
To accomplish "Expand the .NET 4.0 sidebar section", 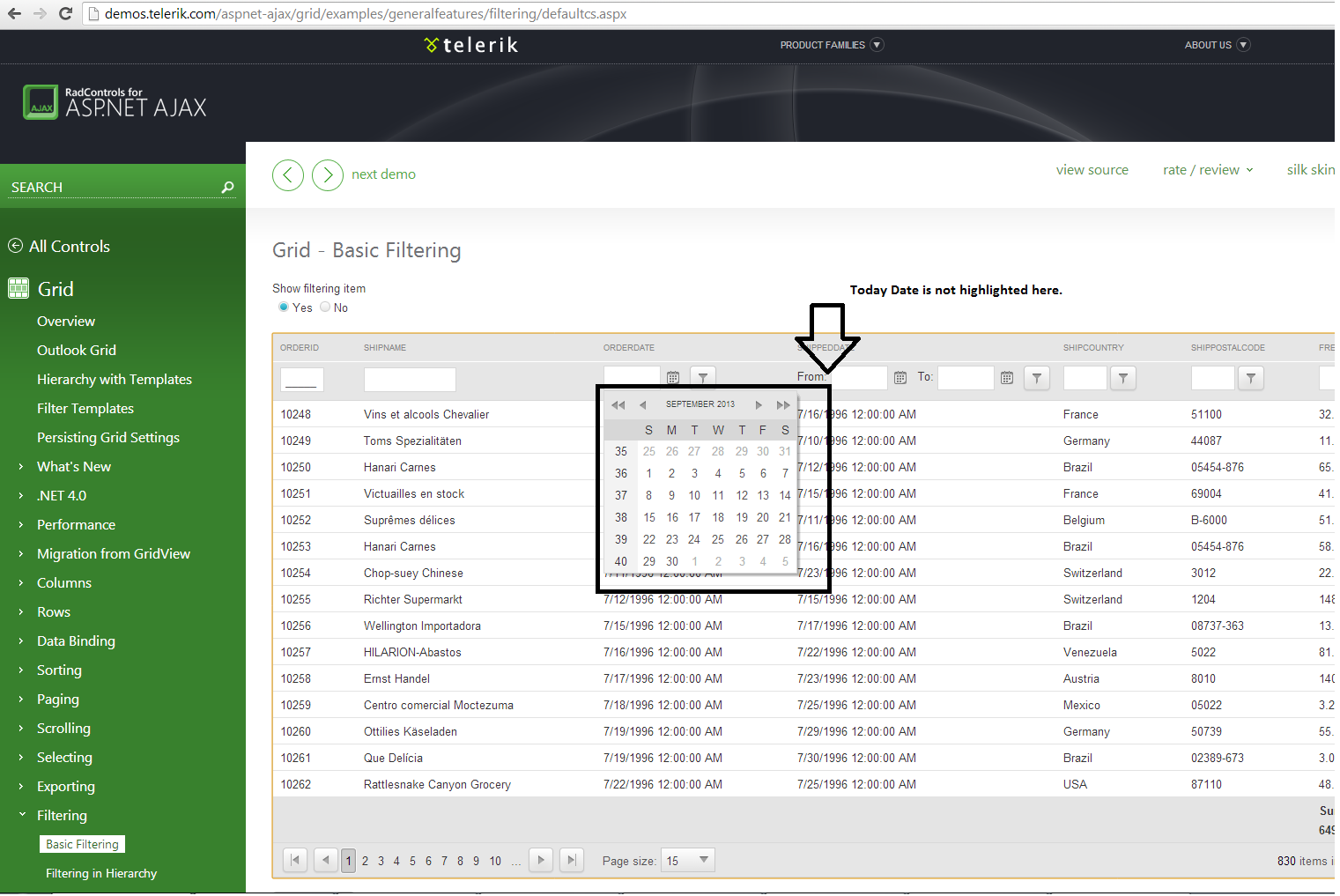I will 21,496.
